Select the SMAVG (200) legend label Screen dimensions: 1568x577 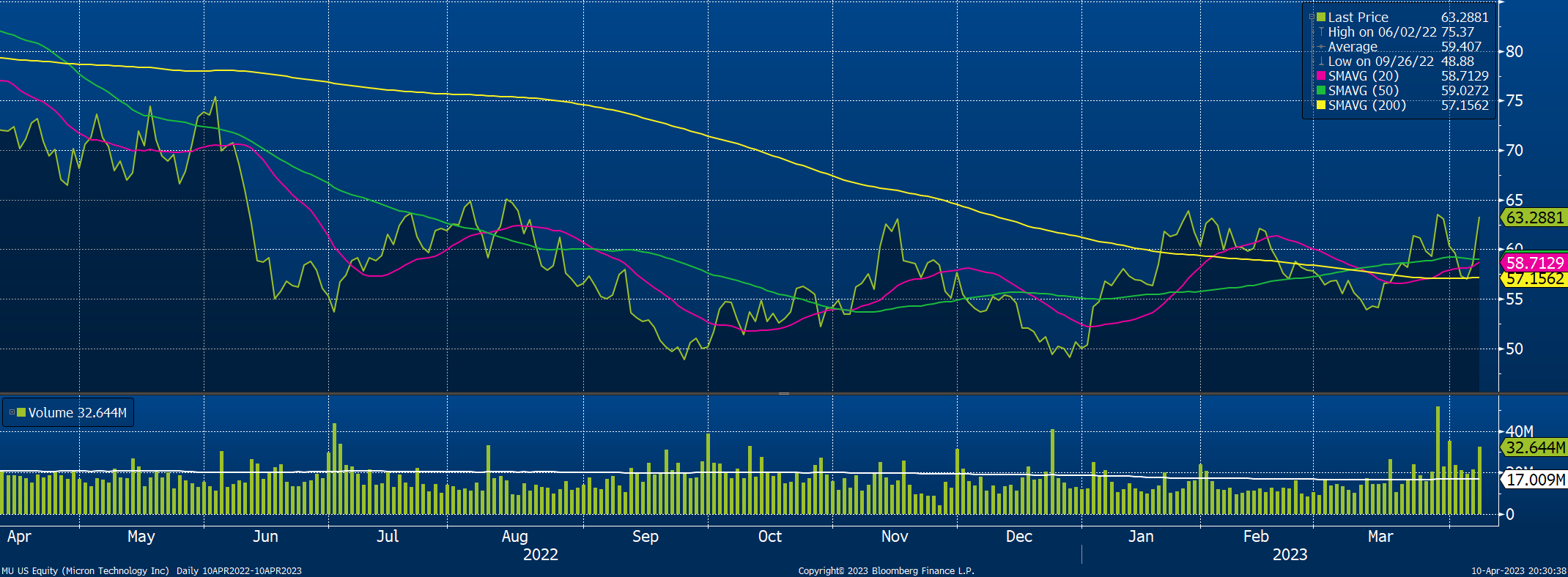tap(1367, 105)
